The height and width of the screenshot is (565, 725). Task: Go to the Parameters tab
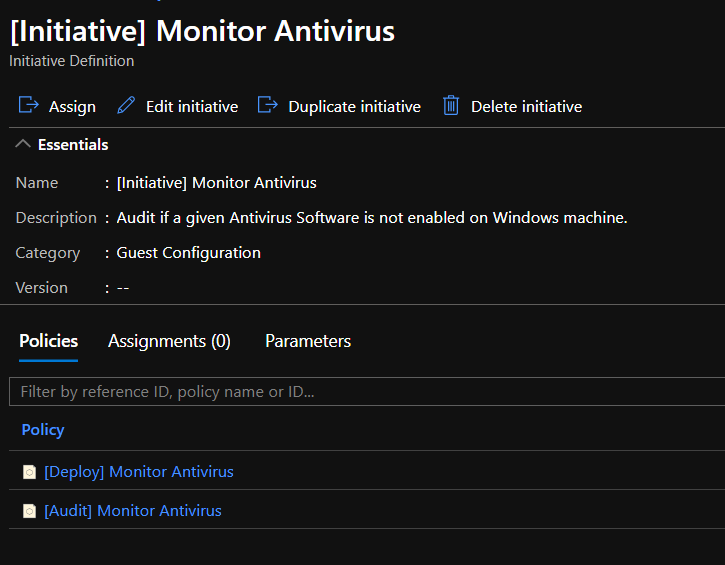pyautogui.click(x=308, y=341)
